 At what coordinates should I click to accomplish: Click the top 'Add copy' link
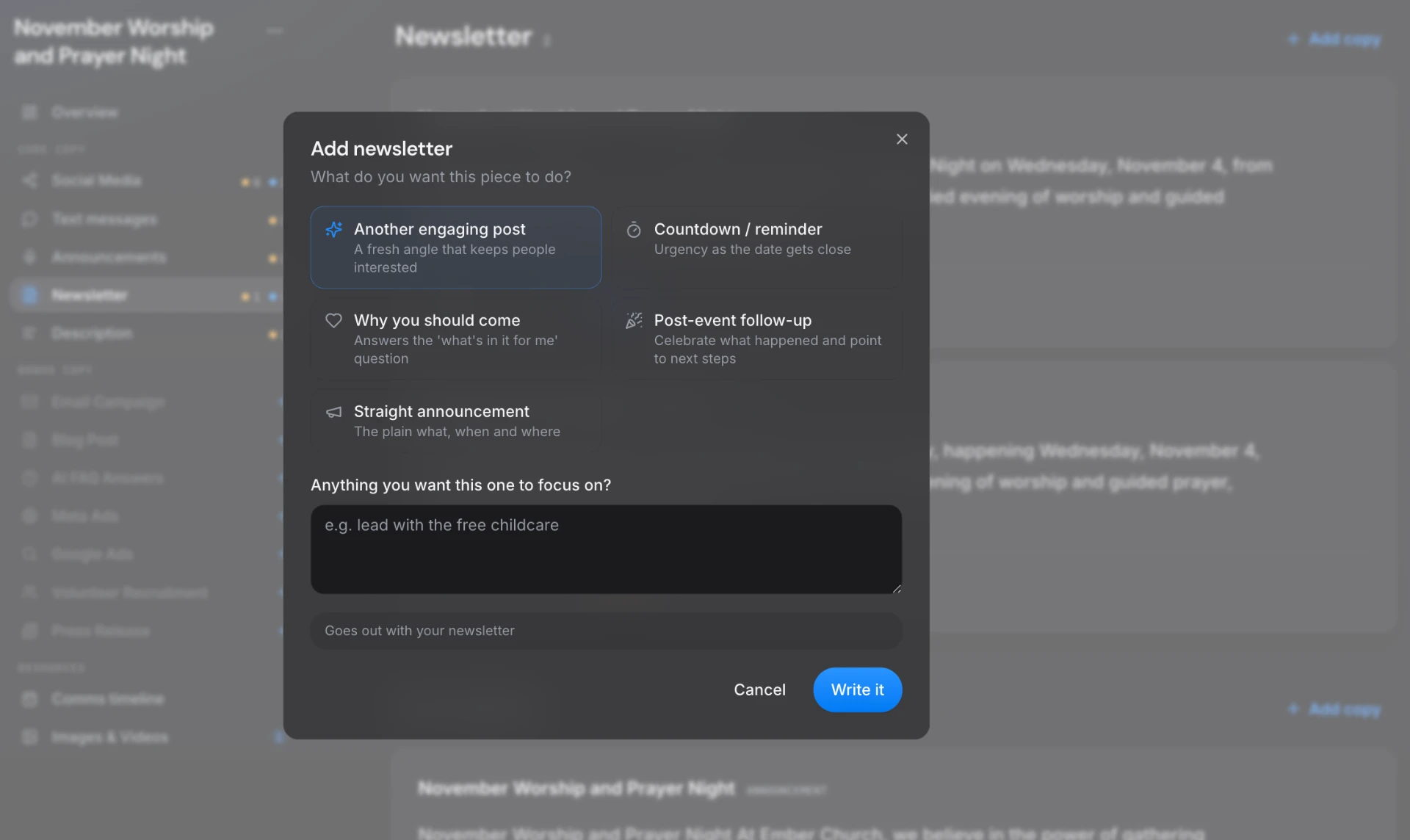(1334, 39)
